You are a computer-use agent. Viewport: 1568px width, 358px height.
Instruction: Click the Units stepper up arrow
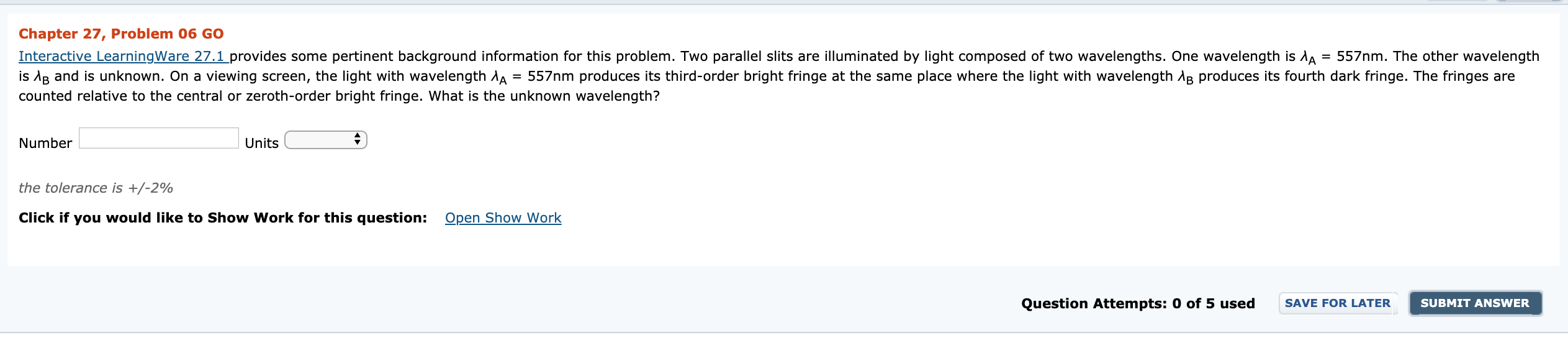[358, 136]
